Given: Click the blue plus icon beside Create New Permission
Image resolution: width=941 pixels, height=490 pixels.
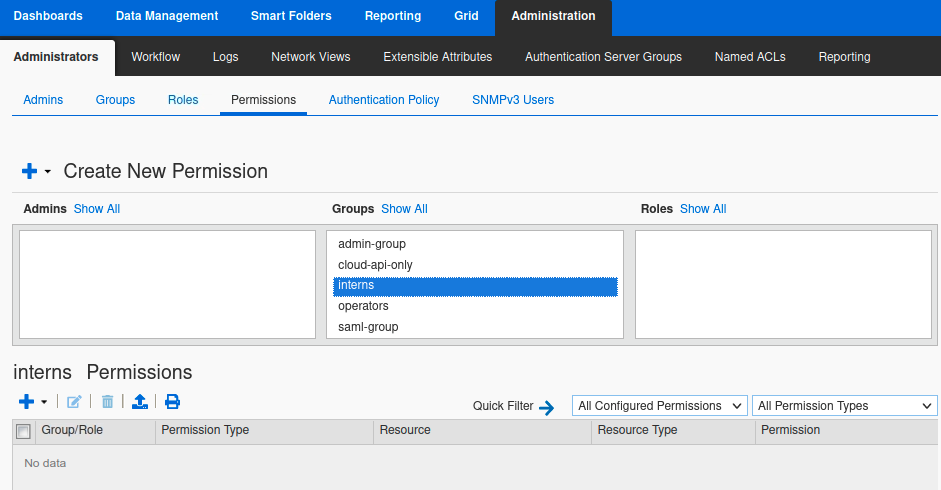Looking at the screenshot, I should tap(29, 172).
